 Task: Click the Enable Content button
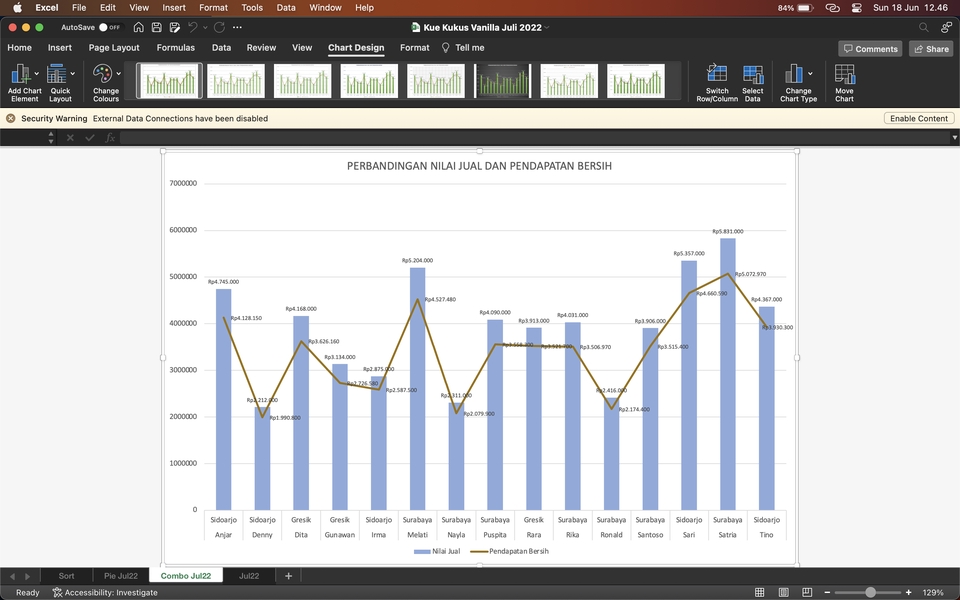point(918,118)
